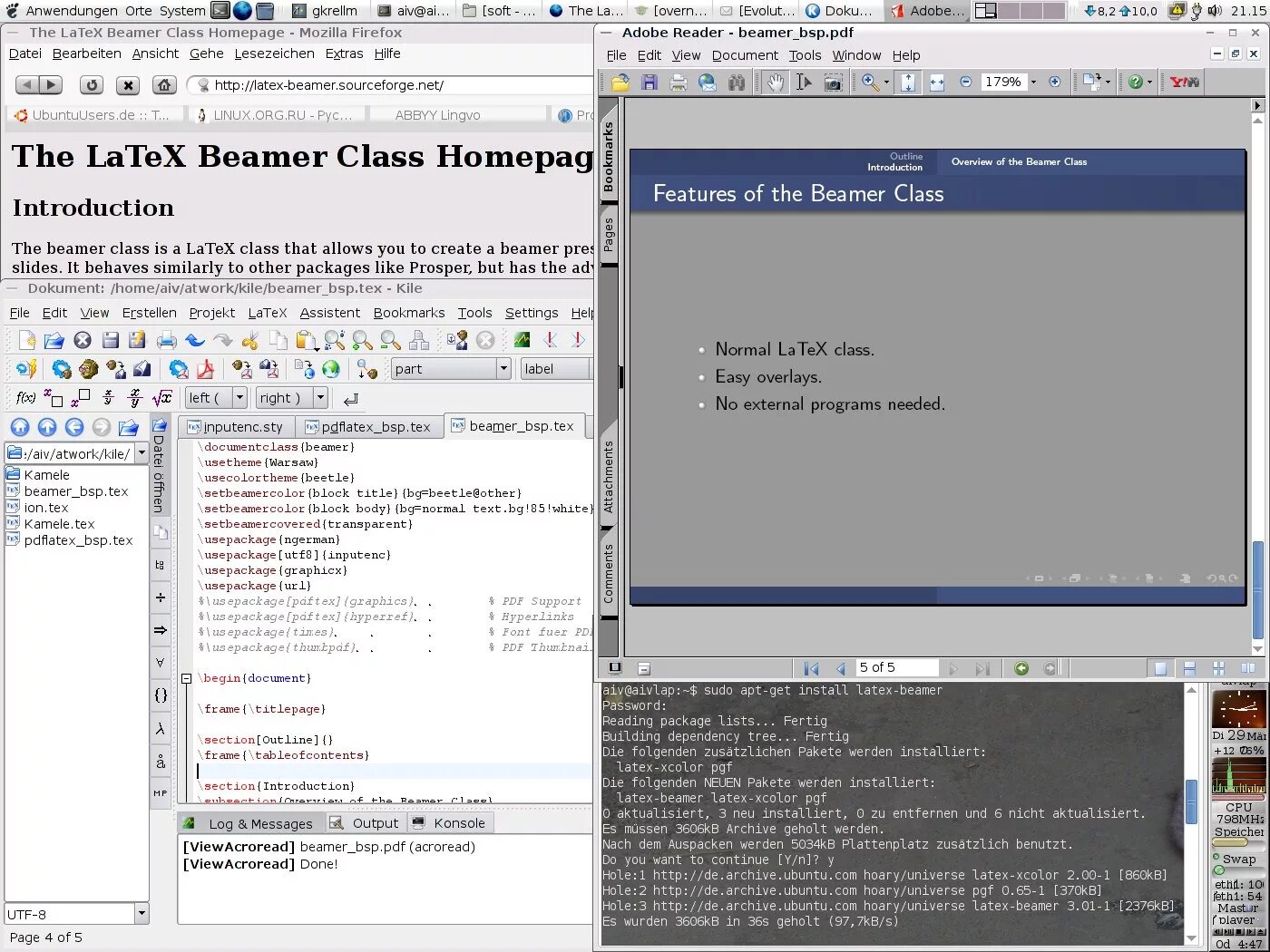Open the UTF-8 encoding dropdown in Kile
1270x952 pixels.
pos(142,914)
